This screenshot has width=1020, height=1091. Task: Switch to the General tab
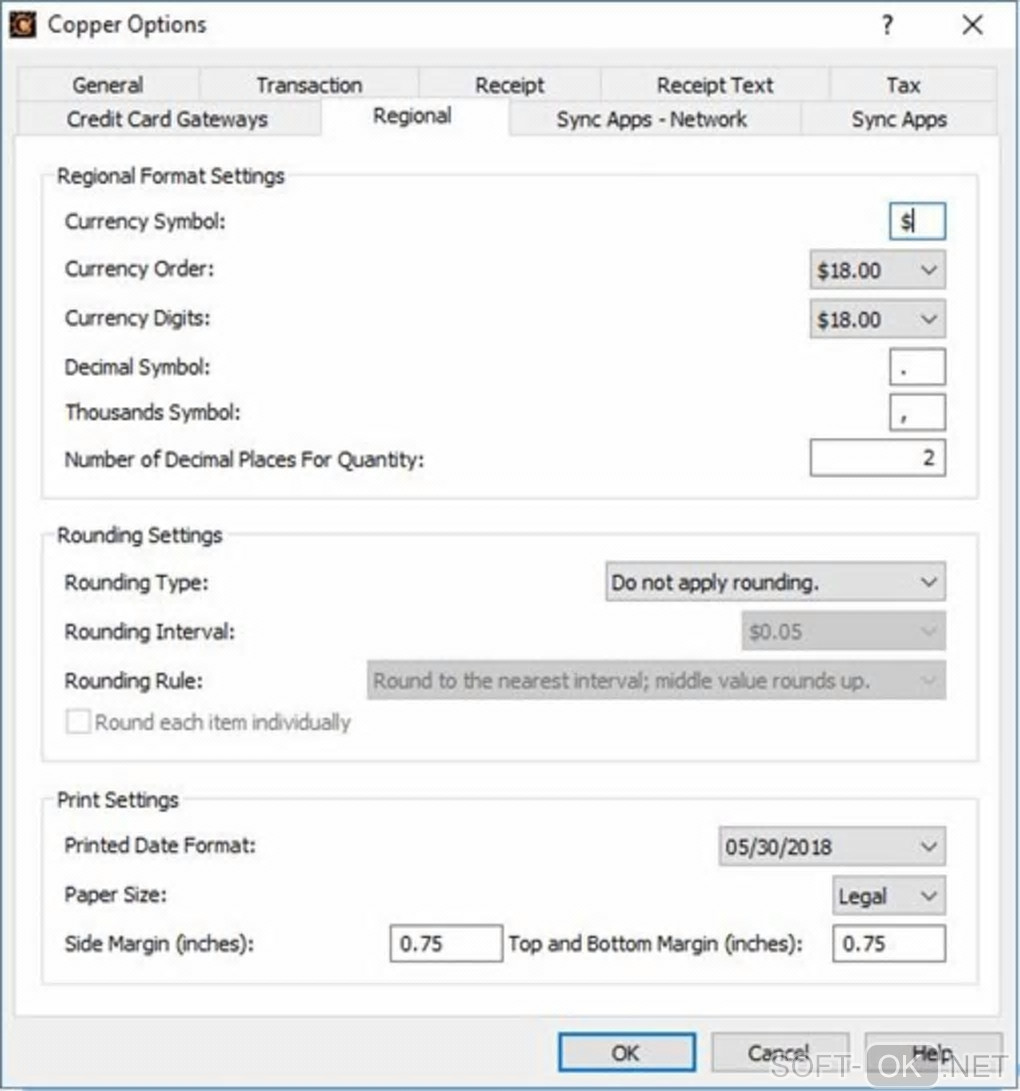108,85
